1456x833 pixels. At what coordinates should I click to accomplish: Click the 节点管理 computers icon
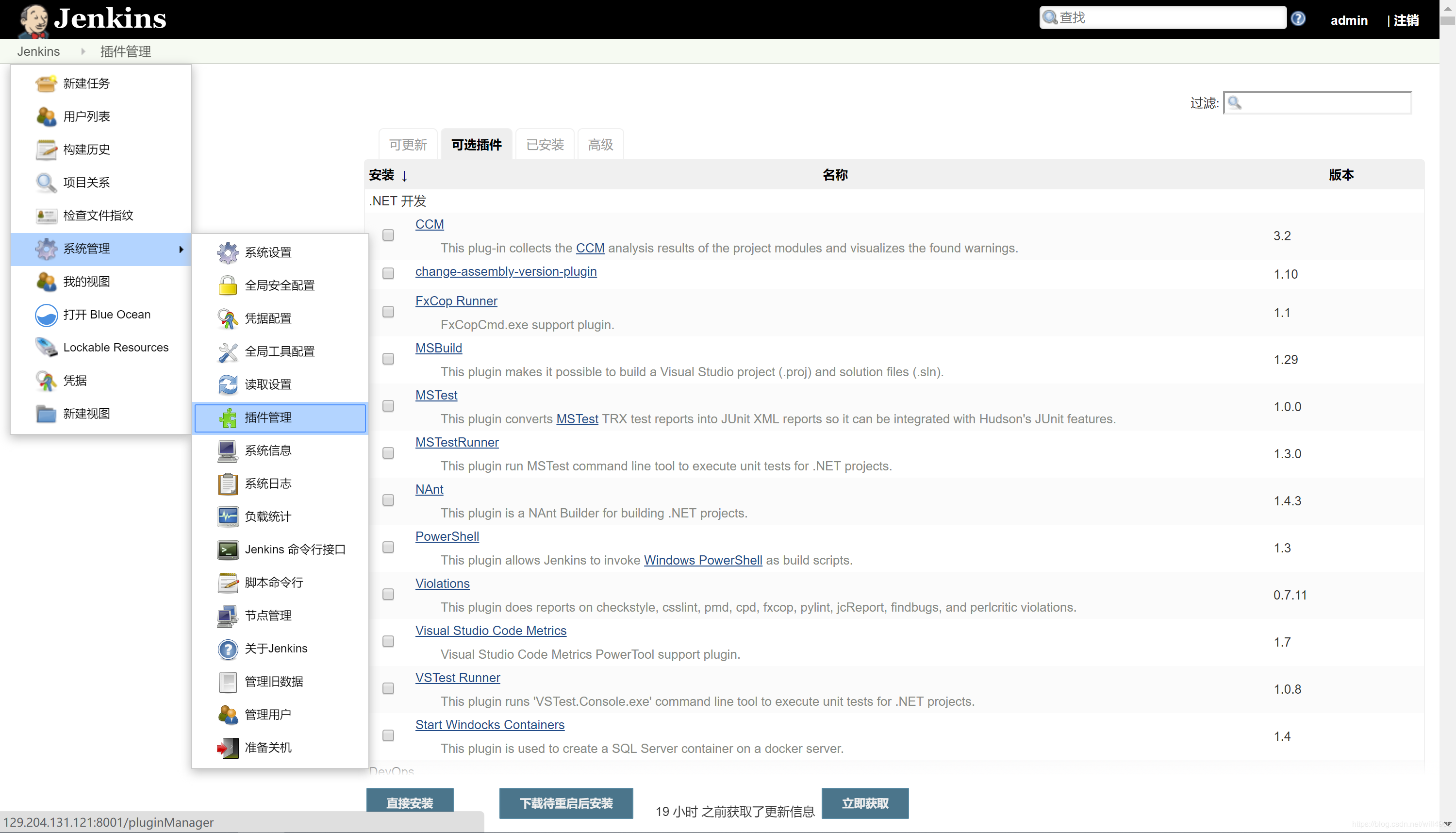coord(228,616)
